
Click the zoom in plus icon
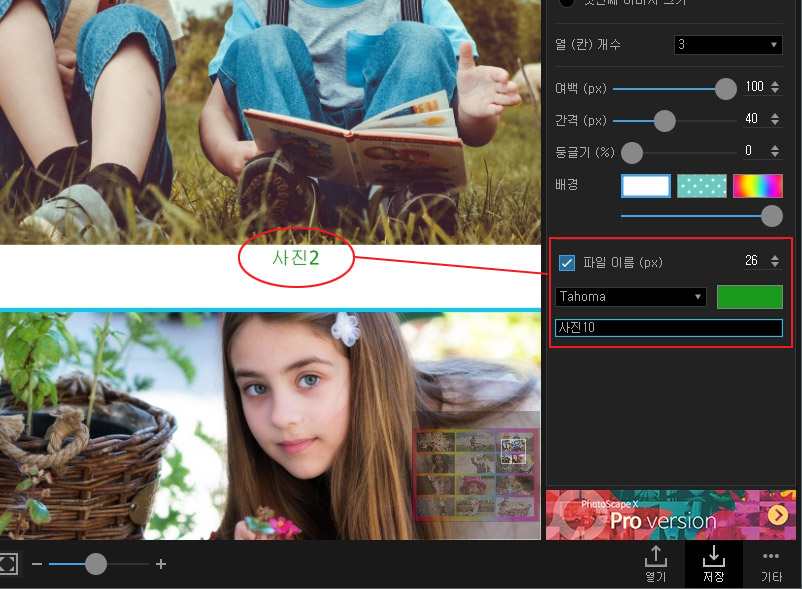click(x=161, y=564)
